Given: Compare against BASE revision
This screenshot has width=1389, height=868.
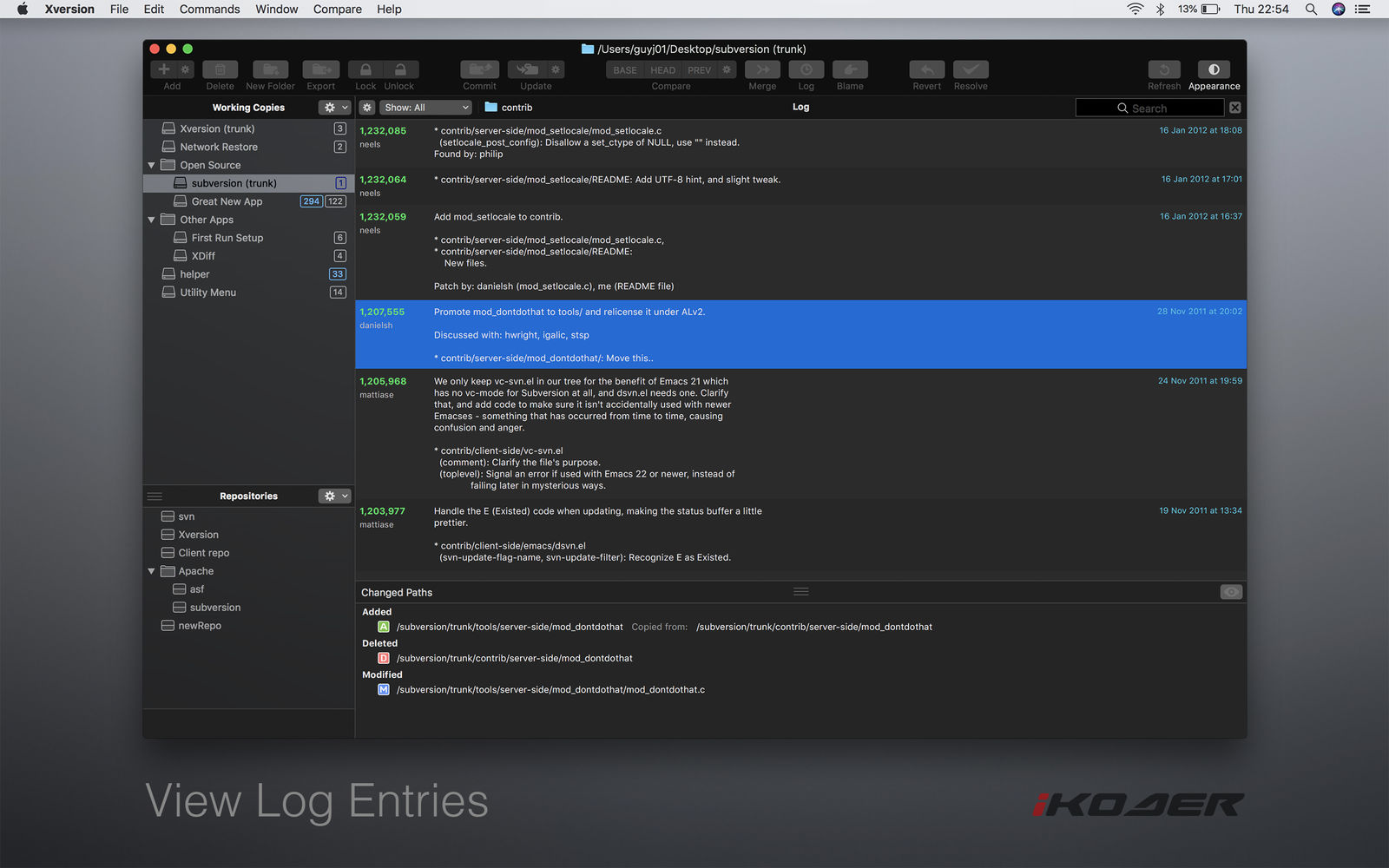Looking at the screenshot, I should [625, 70].
